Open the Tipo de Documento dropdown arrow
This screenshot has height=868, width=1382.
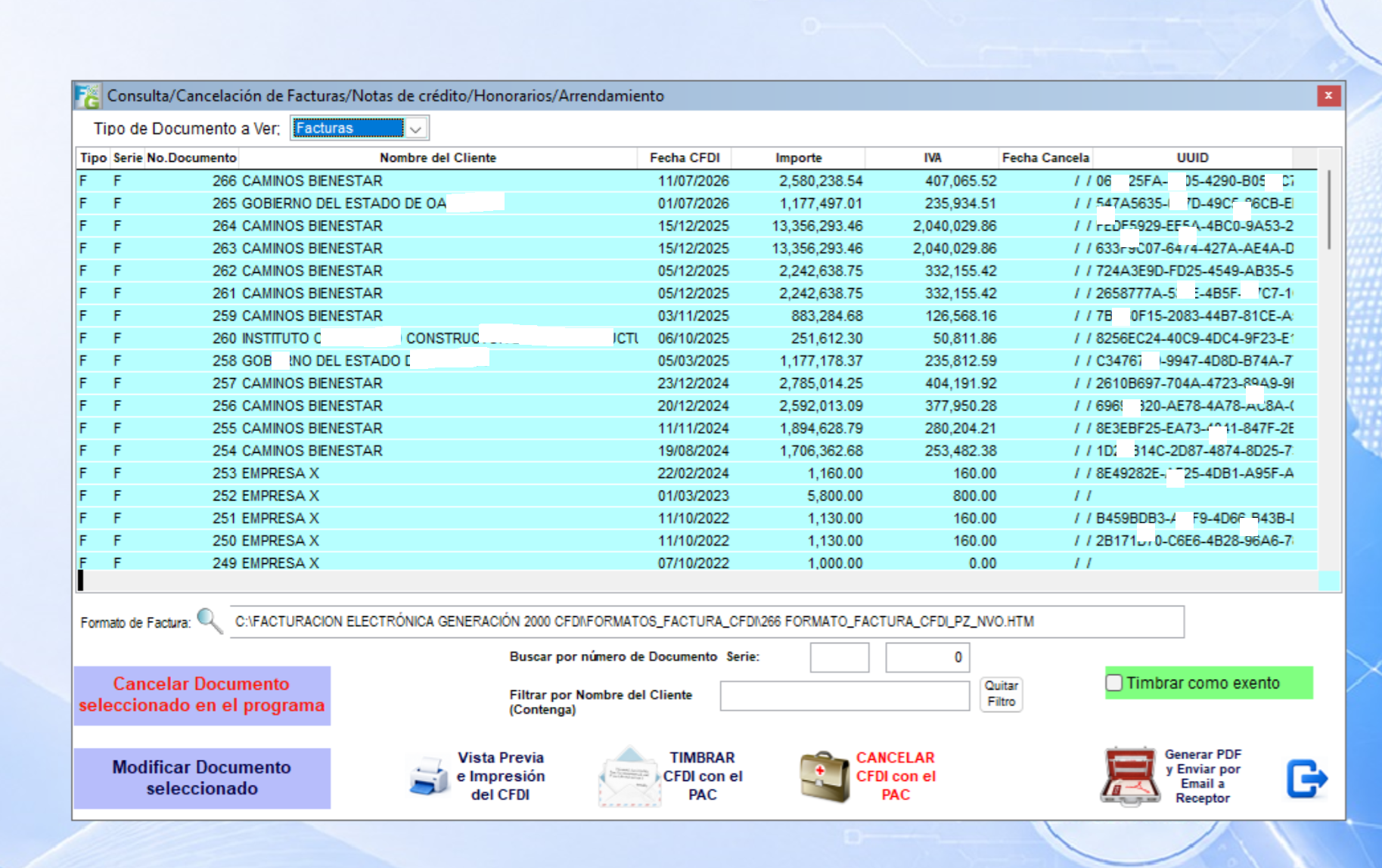pyautogui.click(x=416, y=129)
